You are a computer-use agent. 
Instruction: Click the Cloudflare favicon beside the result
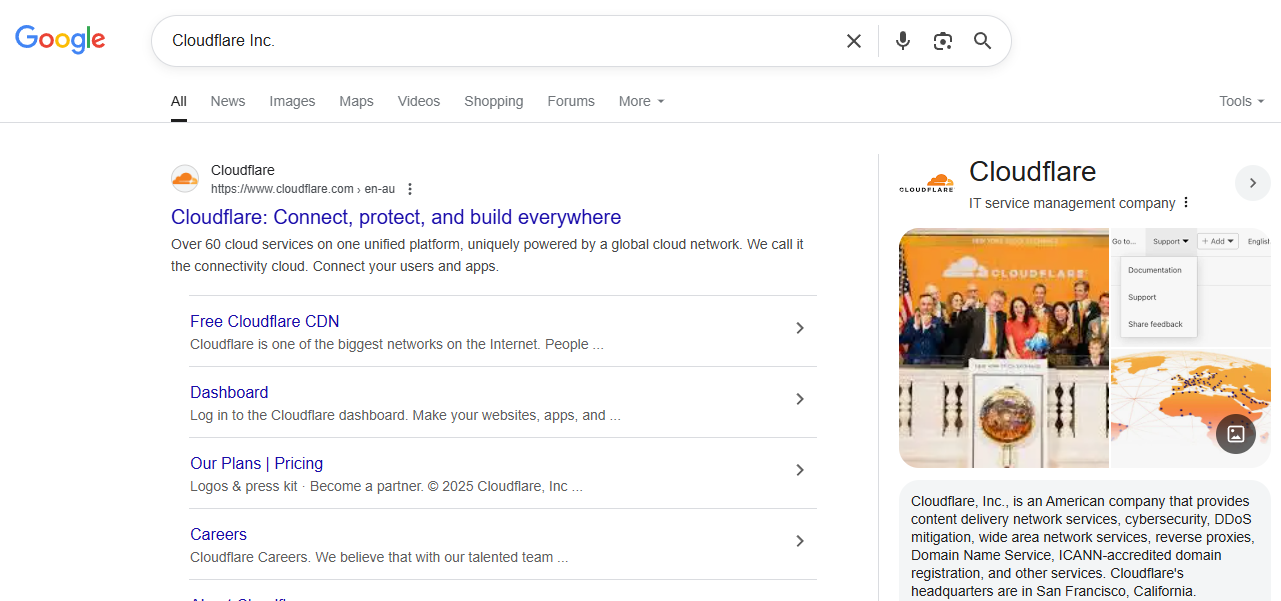click(185, 179)
